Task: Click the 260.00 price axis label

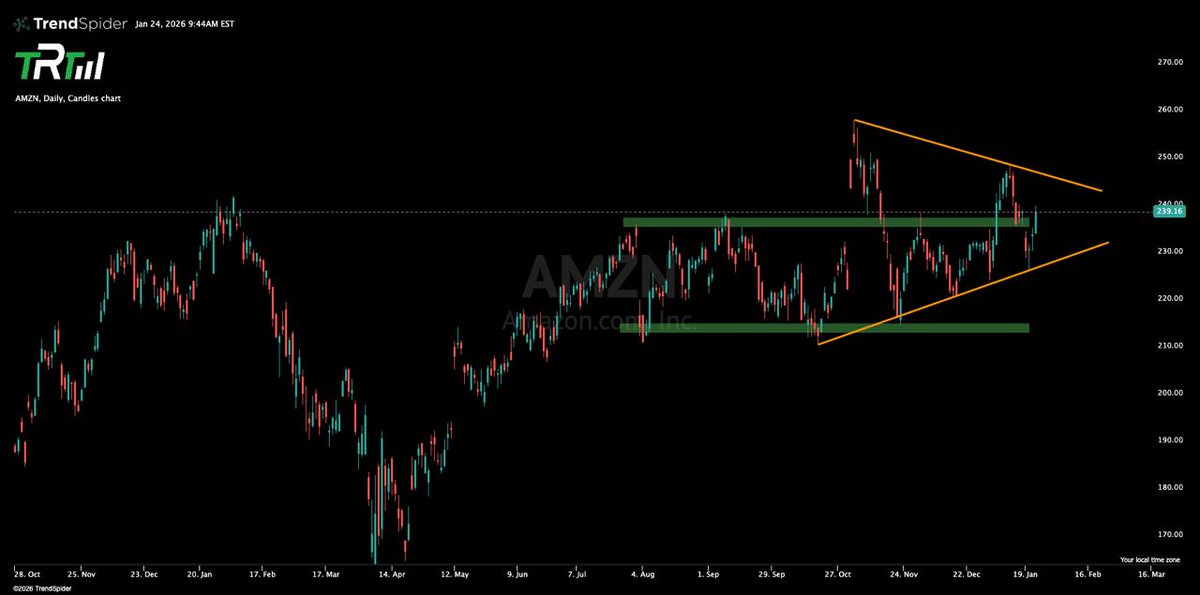Action: pos(1170,109)
